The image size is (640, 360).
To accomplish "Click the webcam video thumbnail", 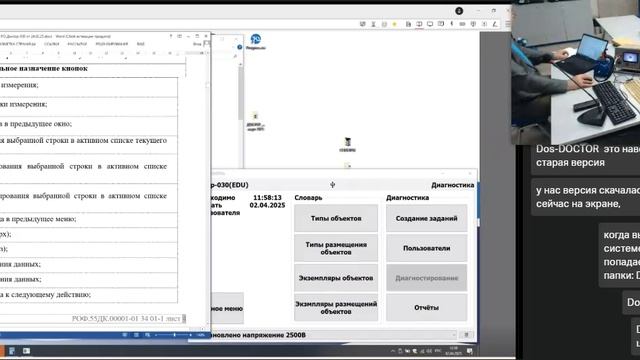I will pos(576,72).
